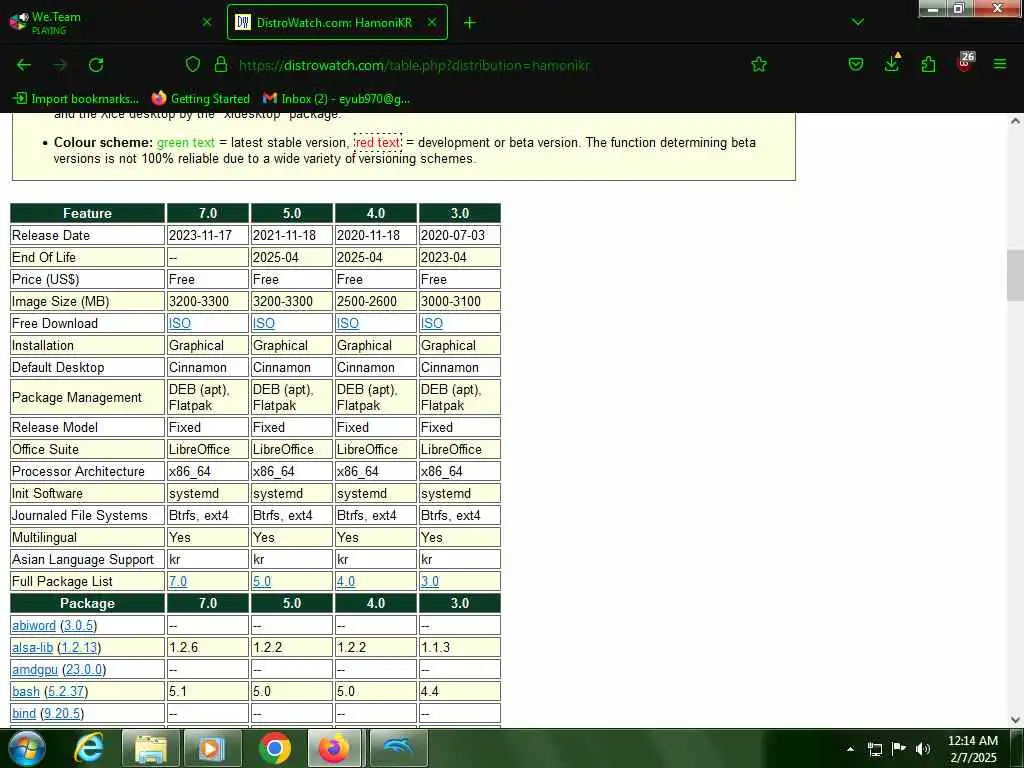
Task: Click the vertical scrollbar thumb
Action: click(x=1016, y=275)
